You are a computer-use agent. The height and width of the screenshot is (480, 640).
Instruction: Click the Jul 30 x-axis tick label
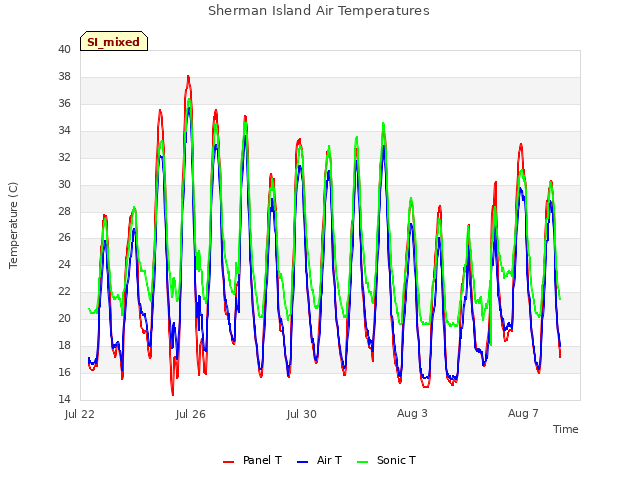coord(302,414)
